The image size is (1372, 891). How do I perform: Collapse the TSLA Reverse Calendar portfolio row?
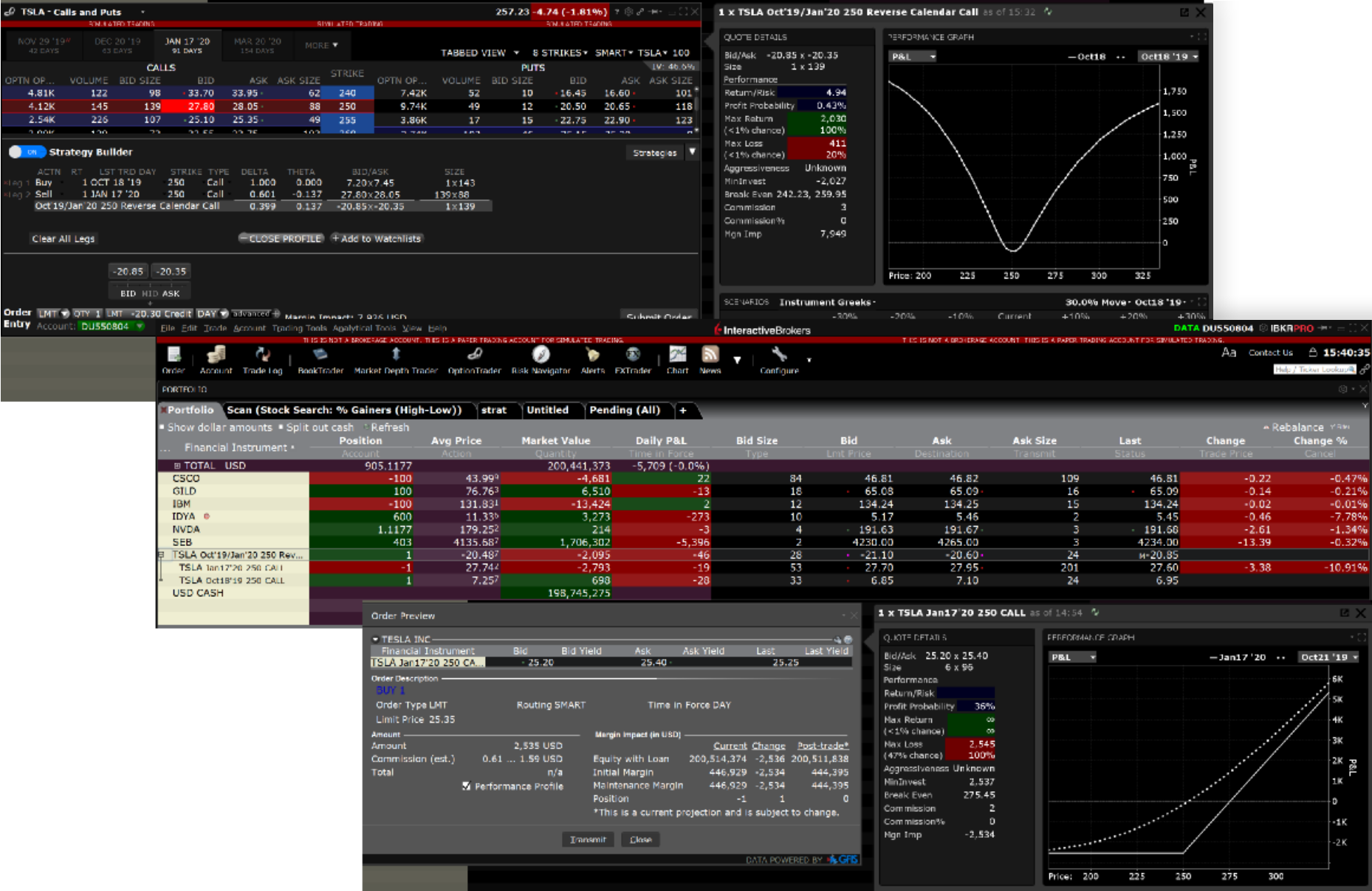(x=161, y=555)
